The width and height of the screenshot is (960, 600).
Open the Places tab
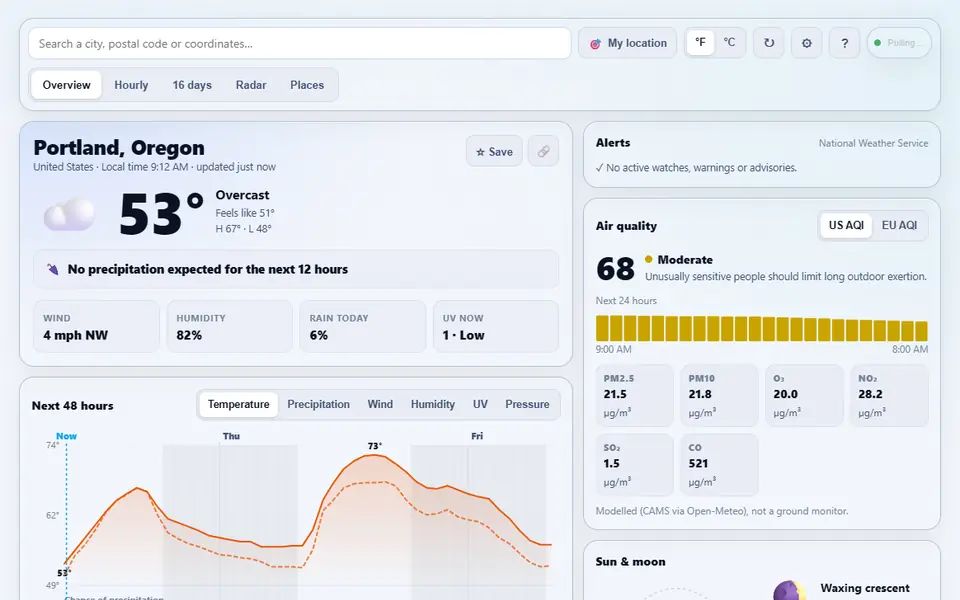click(x=307, y=85)
